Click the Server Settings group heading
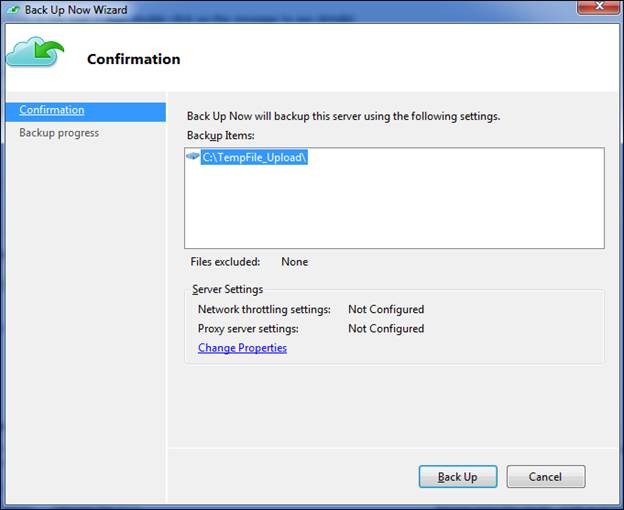The image size is (624, 510). click(228, 290)
